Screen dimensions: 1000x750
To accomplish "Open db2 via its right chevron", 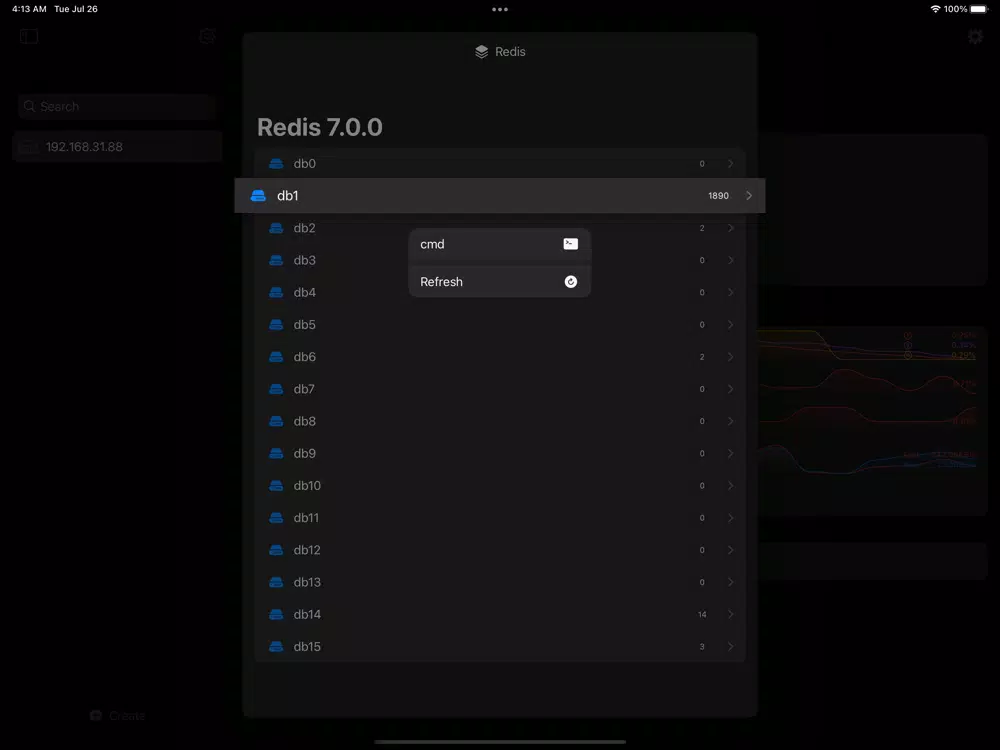I will tap(731, 228).
